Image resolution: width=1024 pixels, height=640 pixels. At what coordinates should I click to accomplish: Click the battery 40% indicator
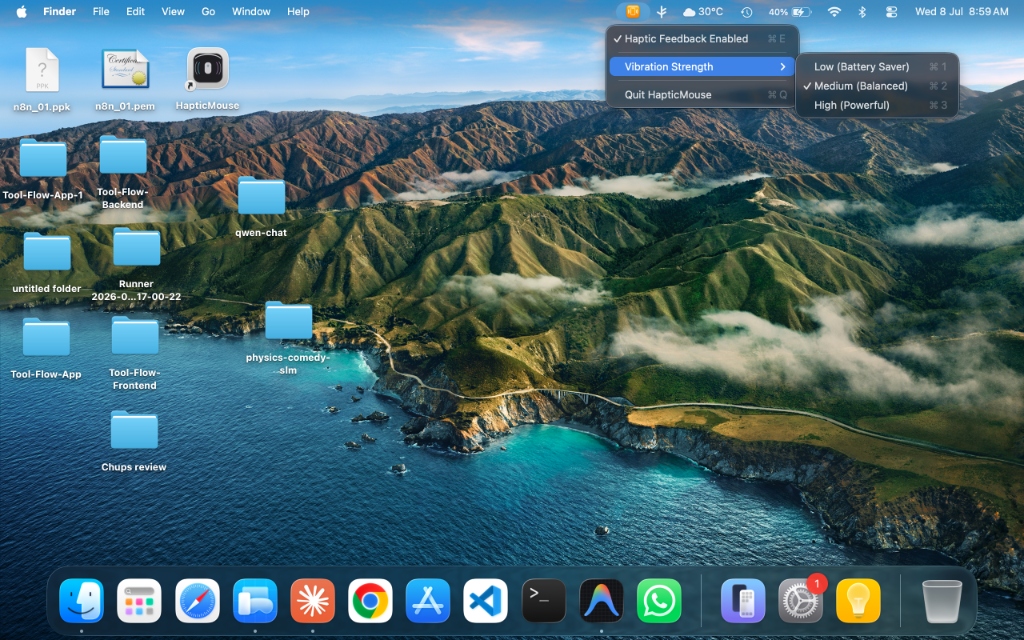point(790,12)
